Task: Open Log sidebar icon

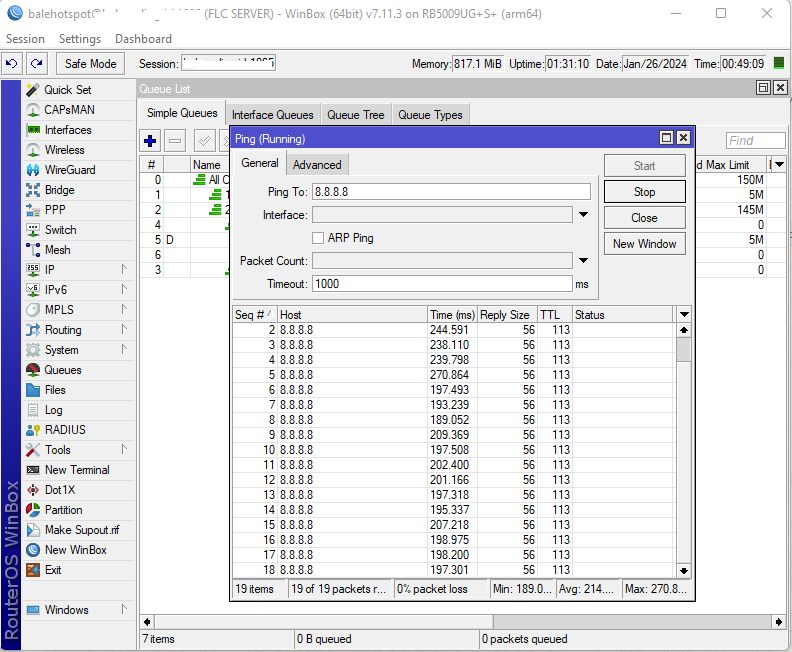Action: pyautogui.click(x=33, y=410)
